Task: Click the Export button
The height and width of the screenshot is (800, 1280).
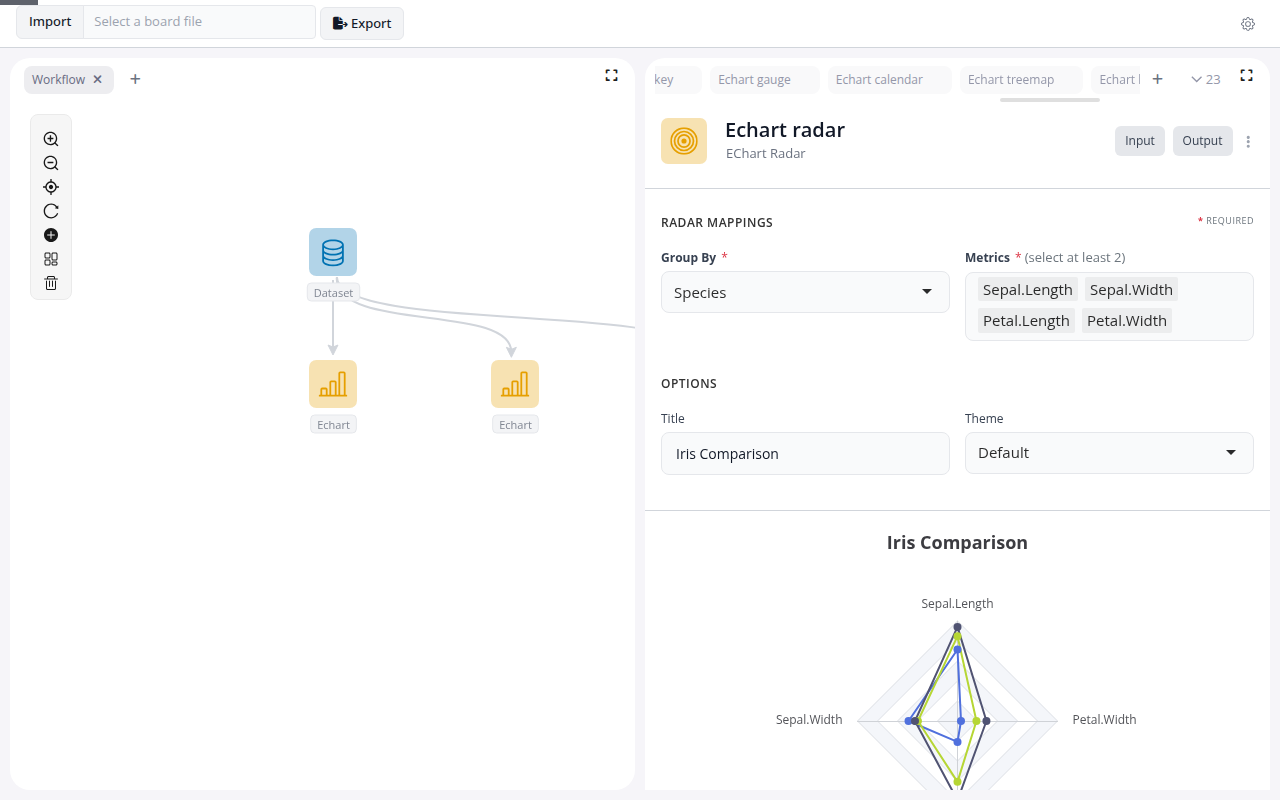Action: [361, 23]
